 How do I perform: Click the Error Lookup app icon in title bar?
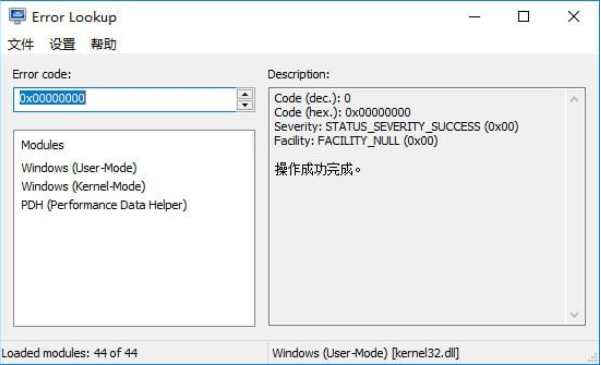pos(18,16)
